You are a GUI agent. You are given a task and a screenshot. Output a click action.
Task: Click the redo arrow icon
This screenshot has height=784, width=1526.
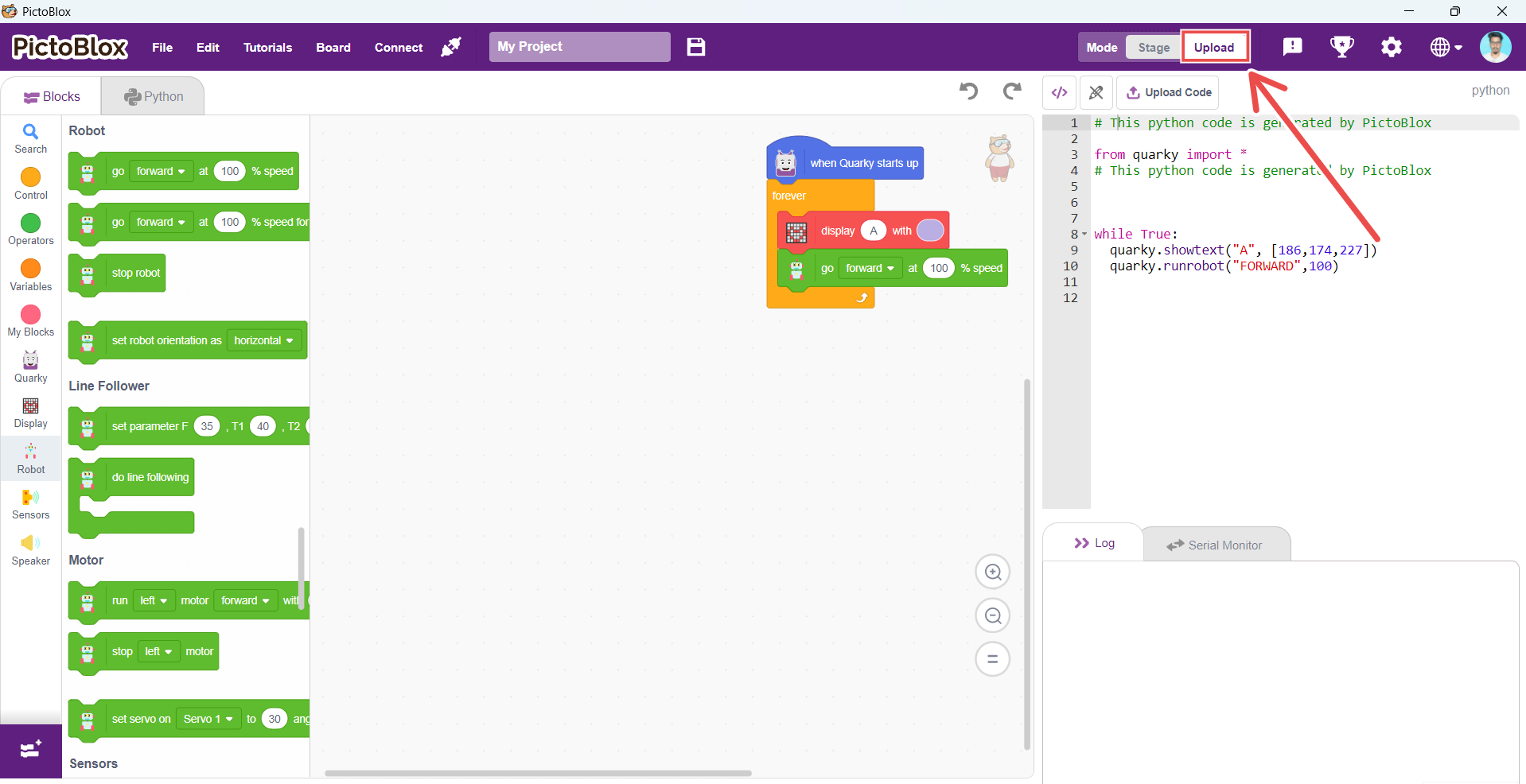coord(1012,91)
